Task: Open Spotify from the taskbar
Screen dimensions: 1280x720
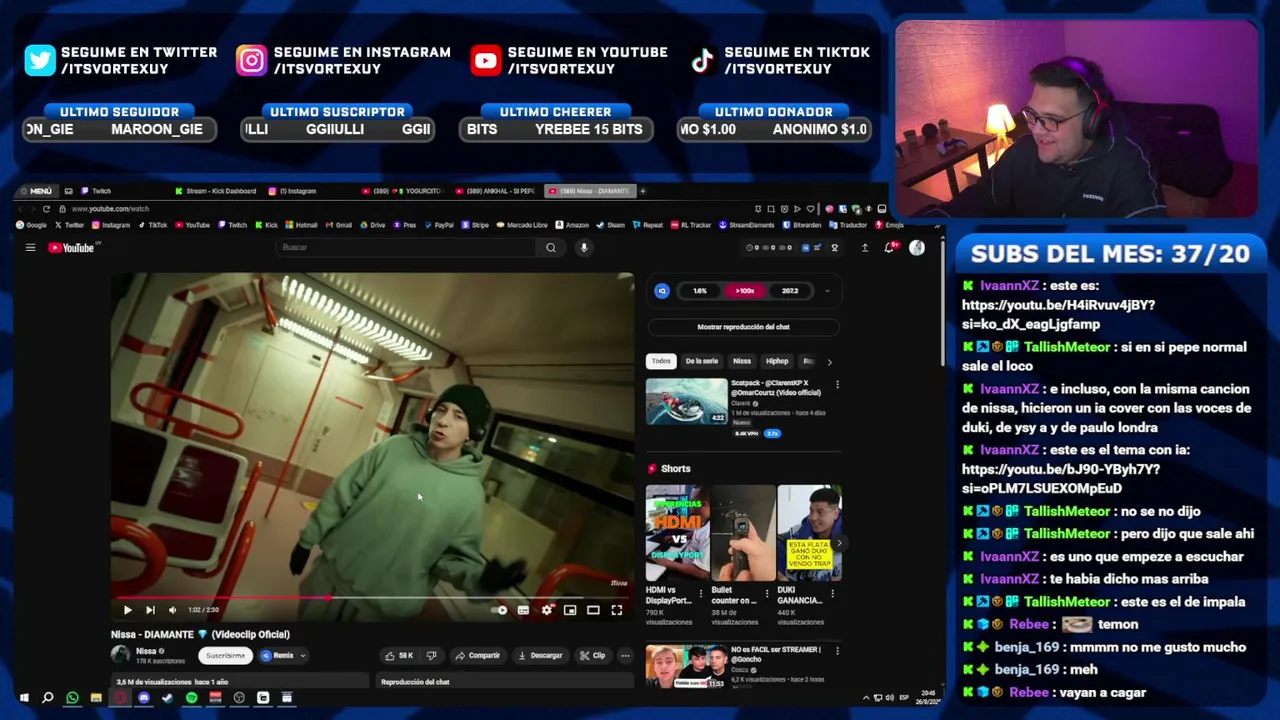Action: (191, 698)
